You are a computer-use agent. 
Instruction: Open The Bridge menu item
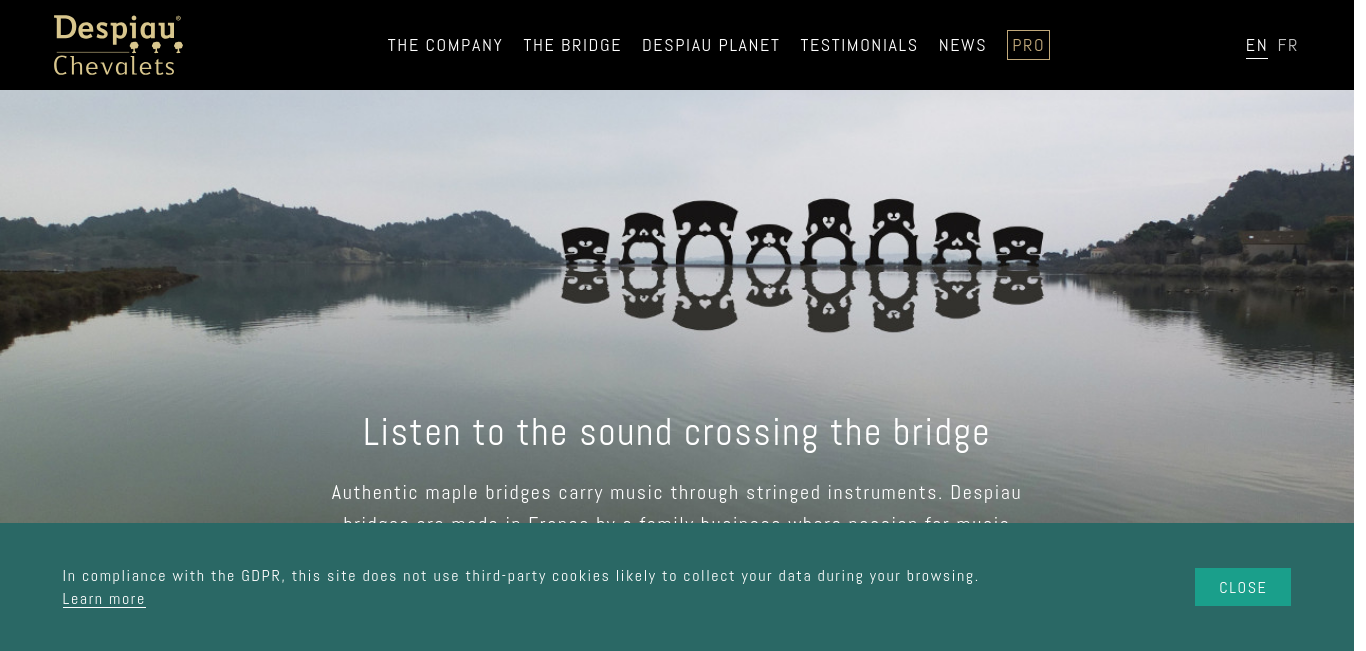click(x=572, y=45)
